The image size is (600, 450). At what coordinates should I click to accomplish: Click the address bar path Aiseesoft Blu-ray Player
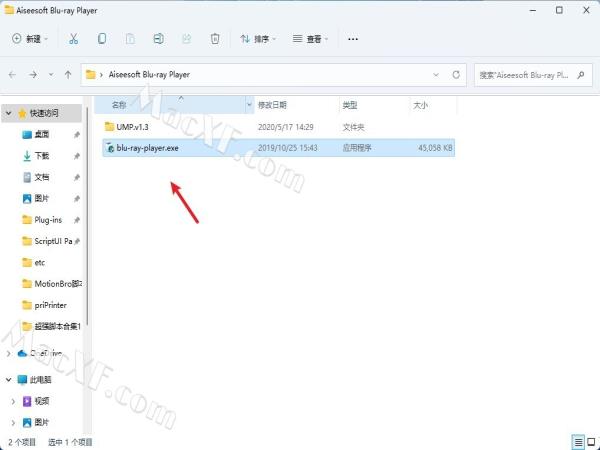pos(149,75)
